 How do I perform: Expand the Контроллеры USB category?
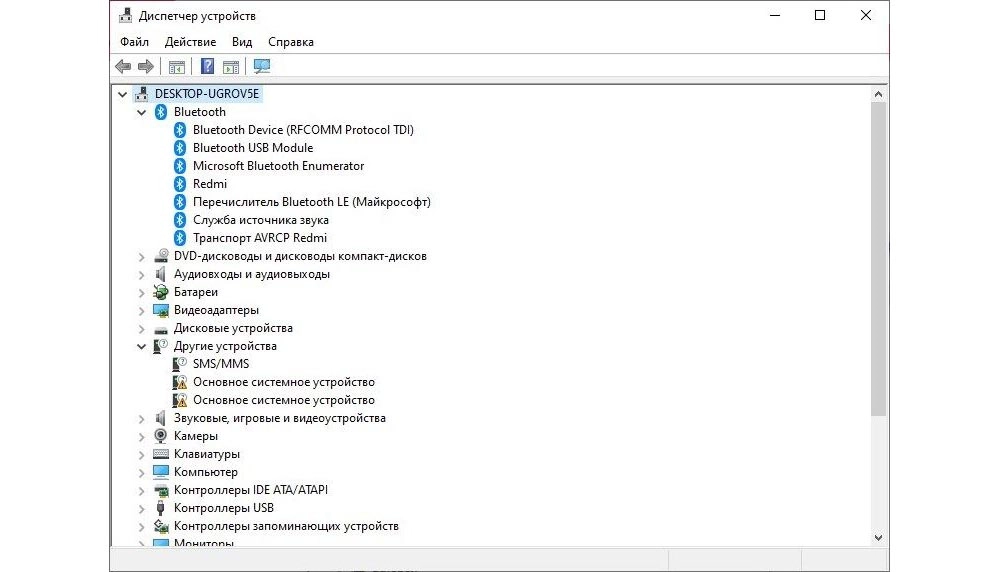[x=142, y=508]
